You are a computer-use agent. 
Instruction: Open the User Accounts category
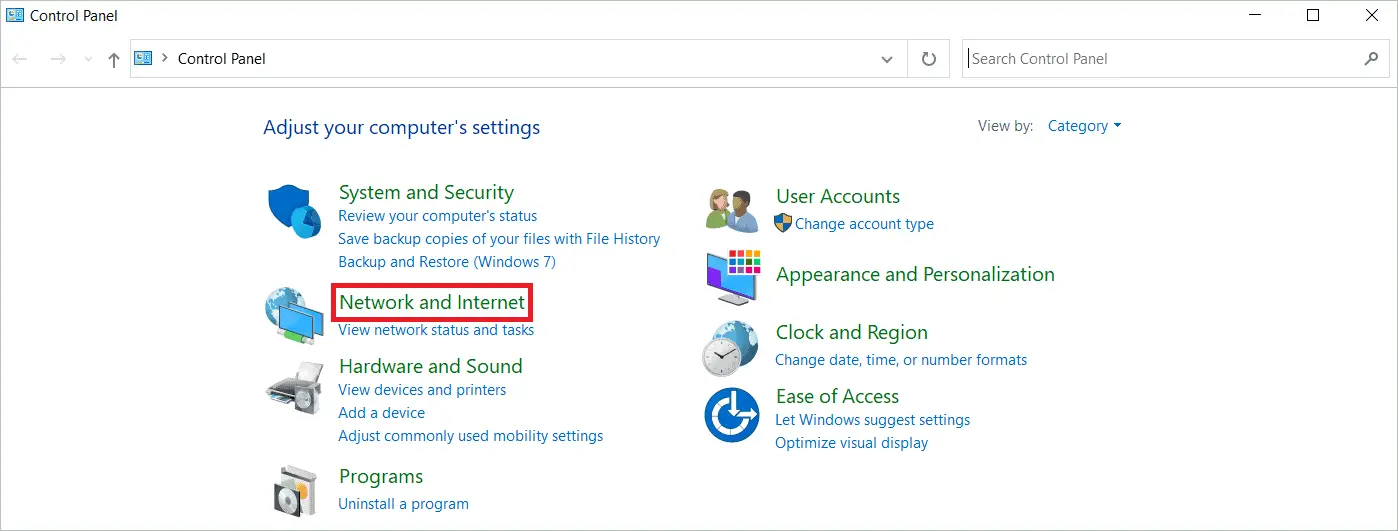click(x=838, y=196)
